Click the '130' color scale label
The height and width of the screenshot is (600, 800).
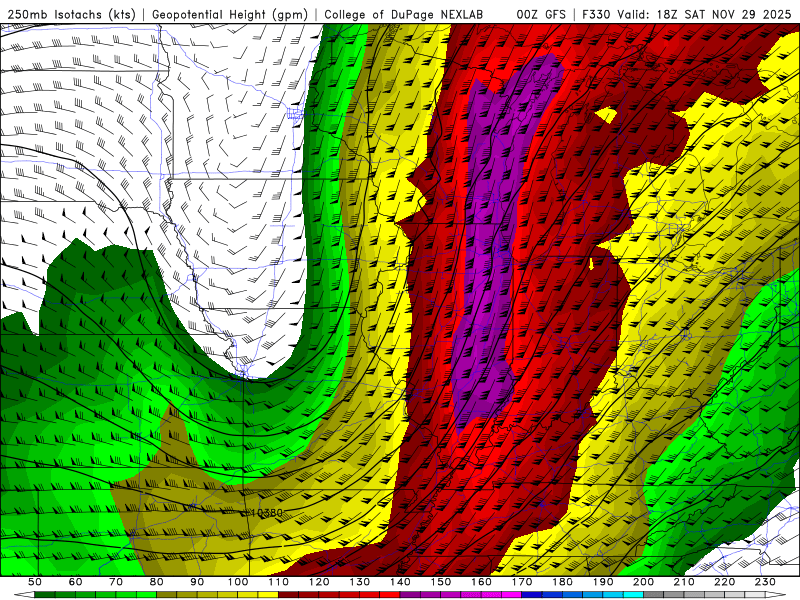[x=359, y=582]
